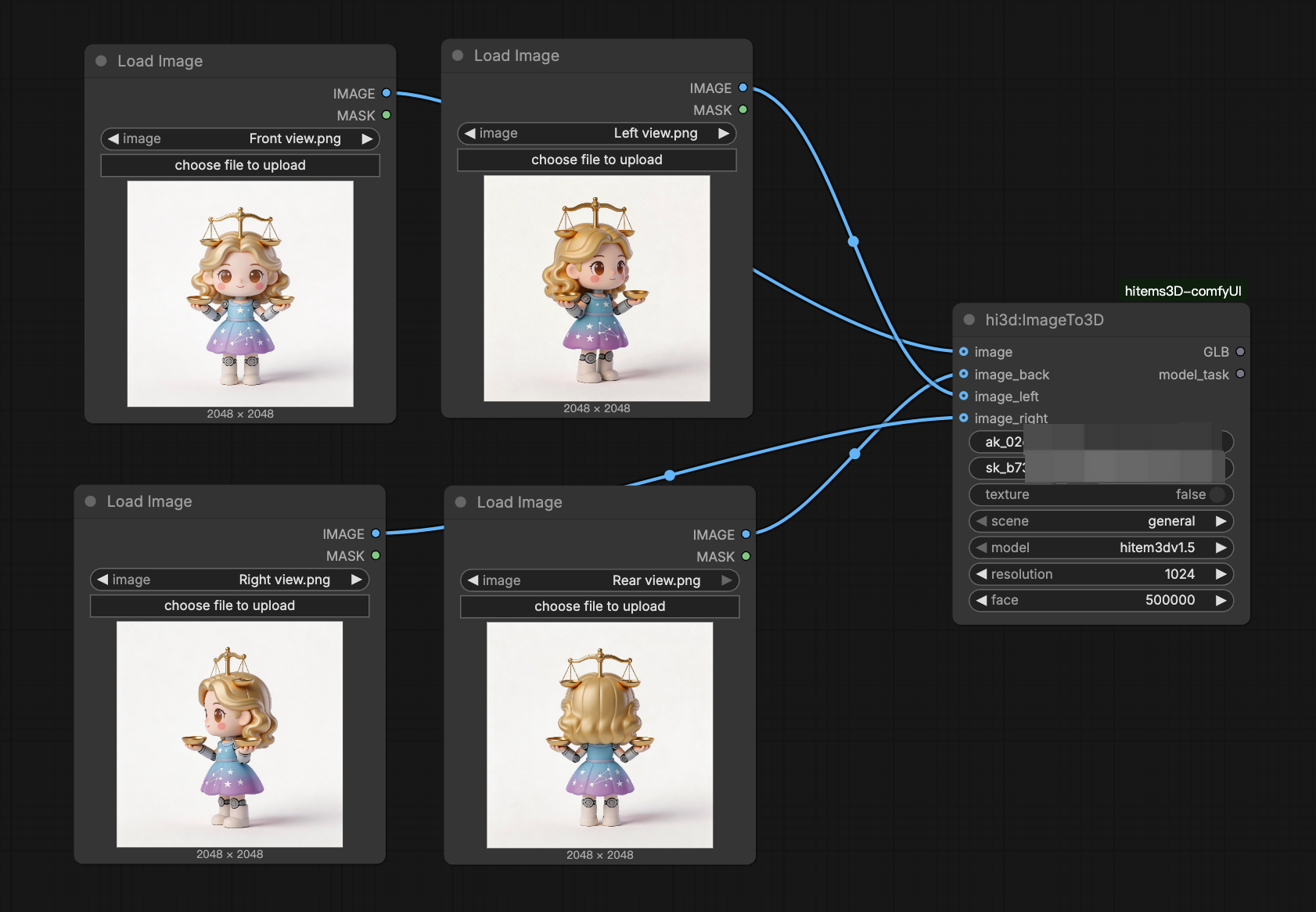Image resolution: width=1316 pixels, height=912 pixels.
Task: Click image_back input port on hi3d node
Action: (964, 375)
